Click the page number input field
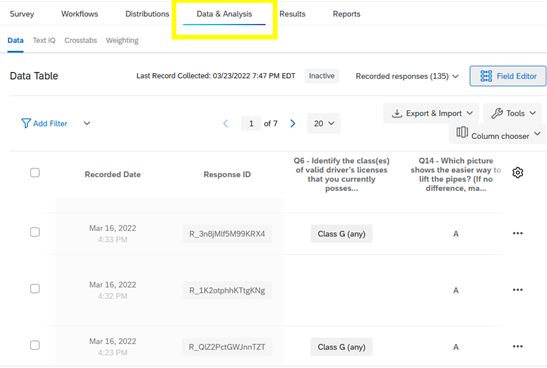The image size is (547, 368). click(x=251, y=123)
